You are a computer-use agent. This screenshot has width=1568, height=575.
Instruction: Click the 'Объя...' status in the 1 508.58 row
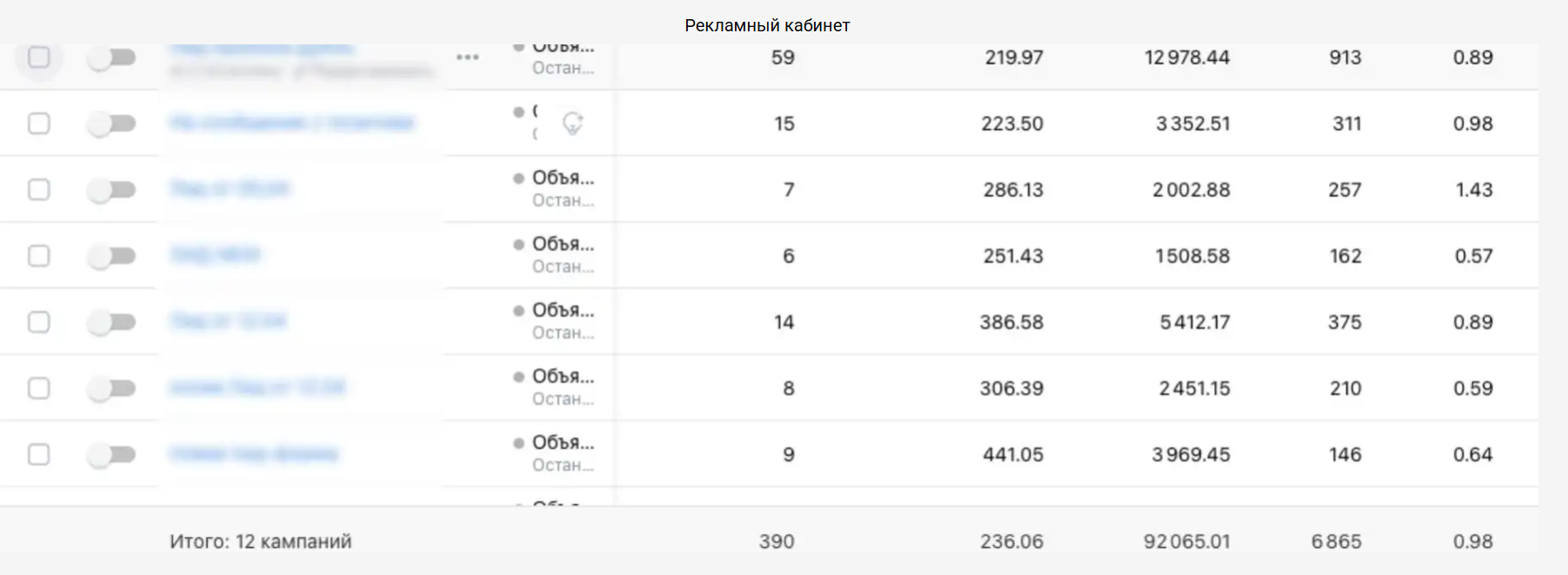click(x=563, y=244)
